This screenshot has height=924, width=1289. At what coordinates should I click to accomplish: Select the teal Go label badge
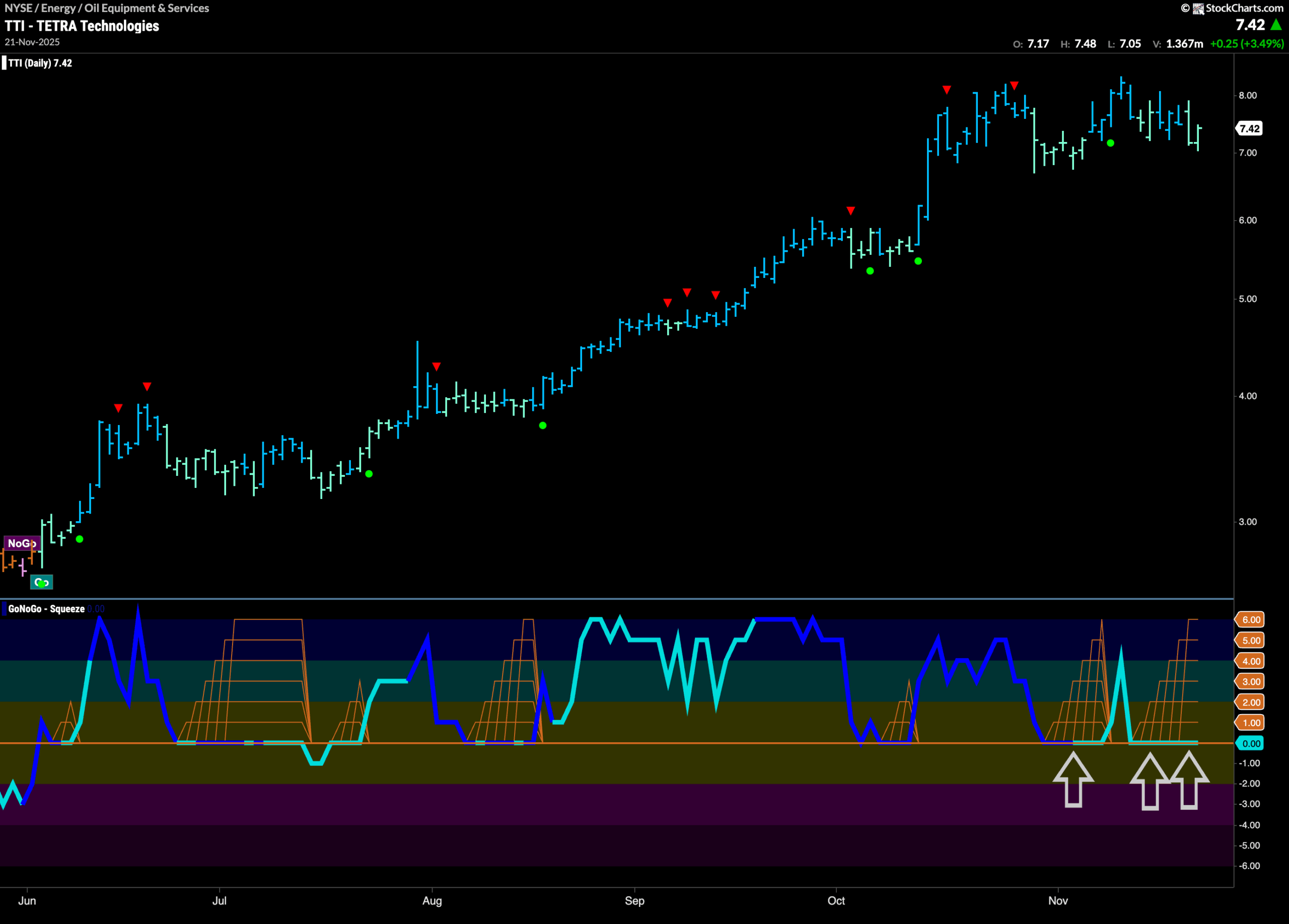pos(41,582)
